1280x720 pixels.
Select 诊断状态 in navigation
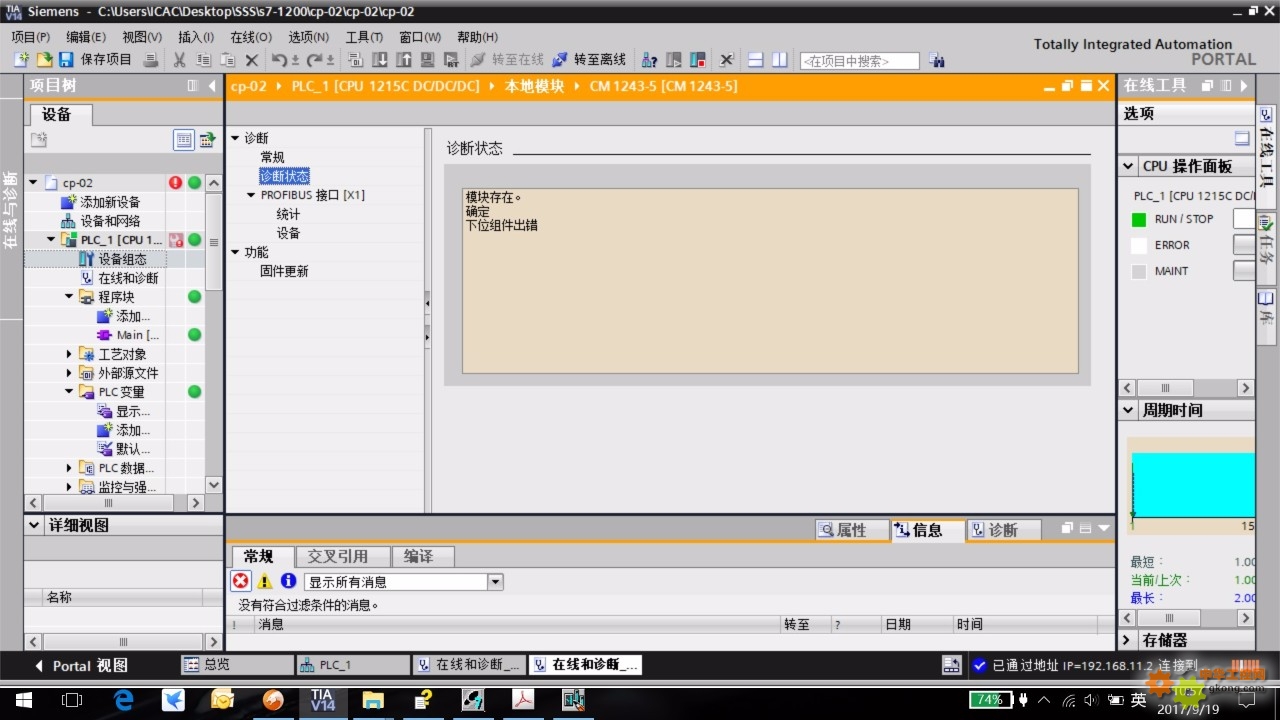click(x=284, y=176)
